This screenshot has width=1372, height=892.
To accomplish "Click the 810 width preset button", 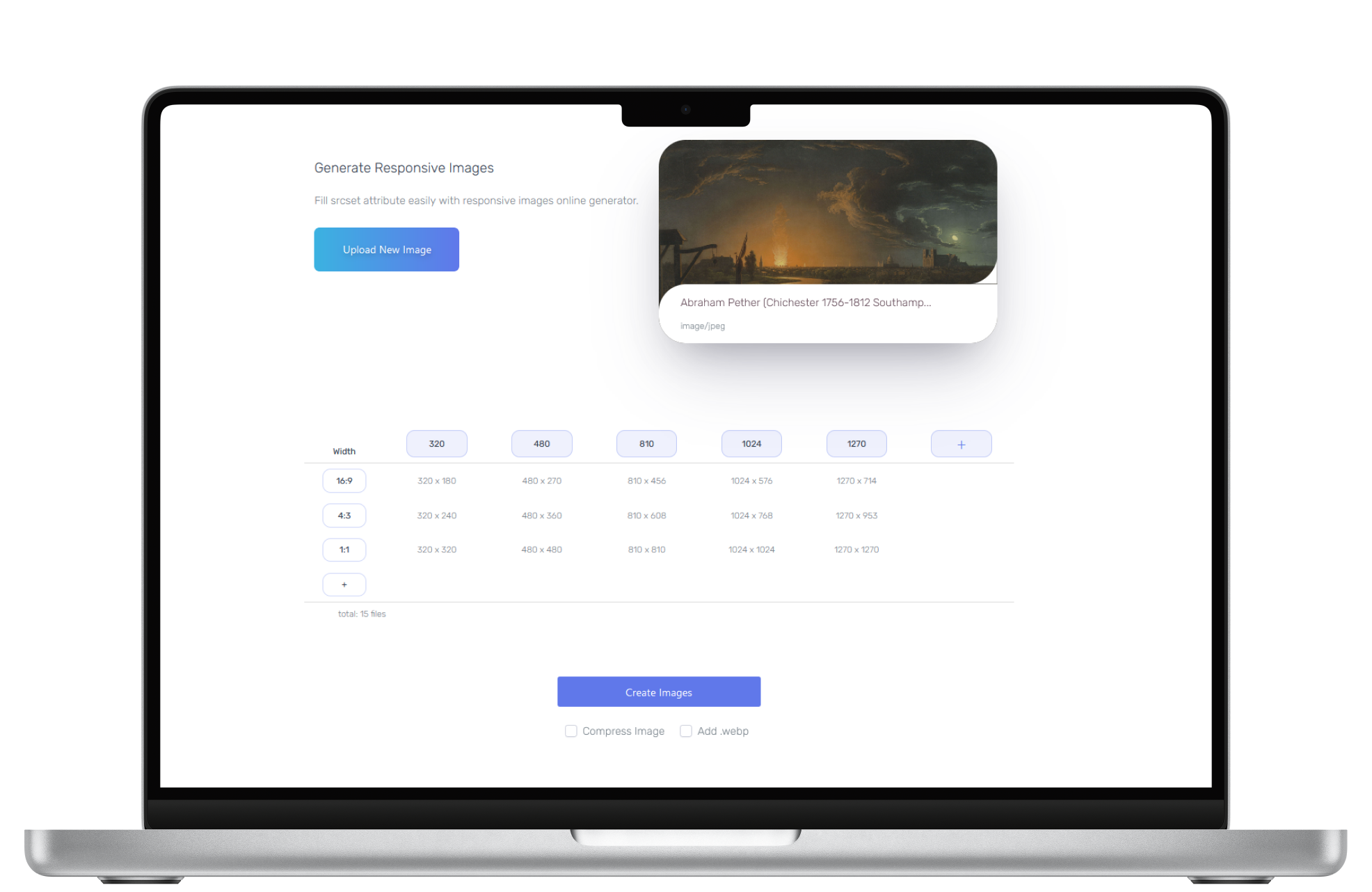I will (x=646, y=443).
